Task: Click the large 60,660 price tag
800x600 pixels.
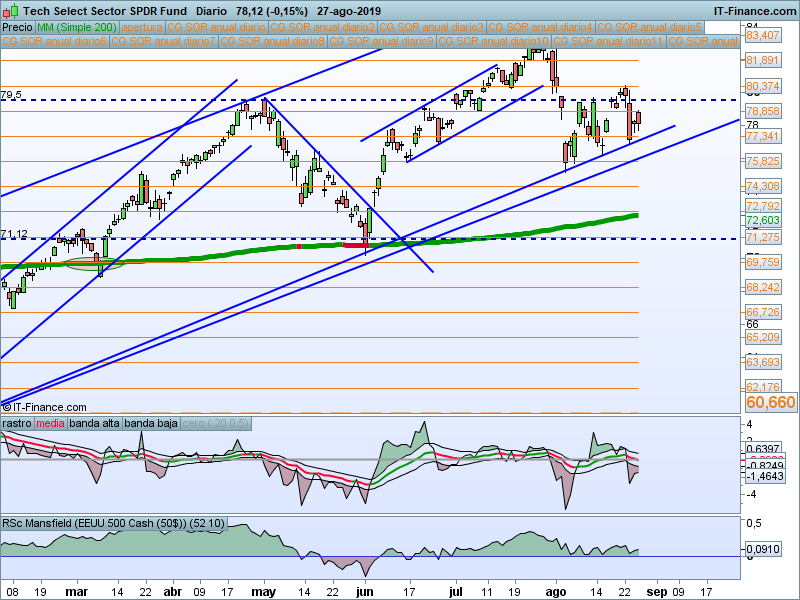Action: (770, 402)
